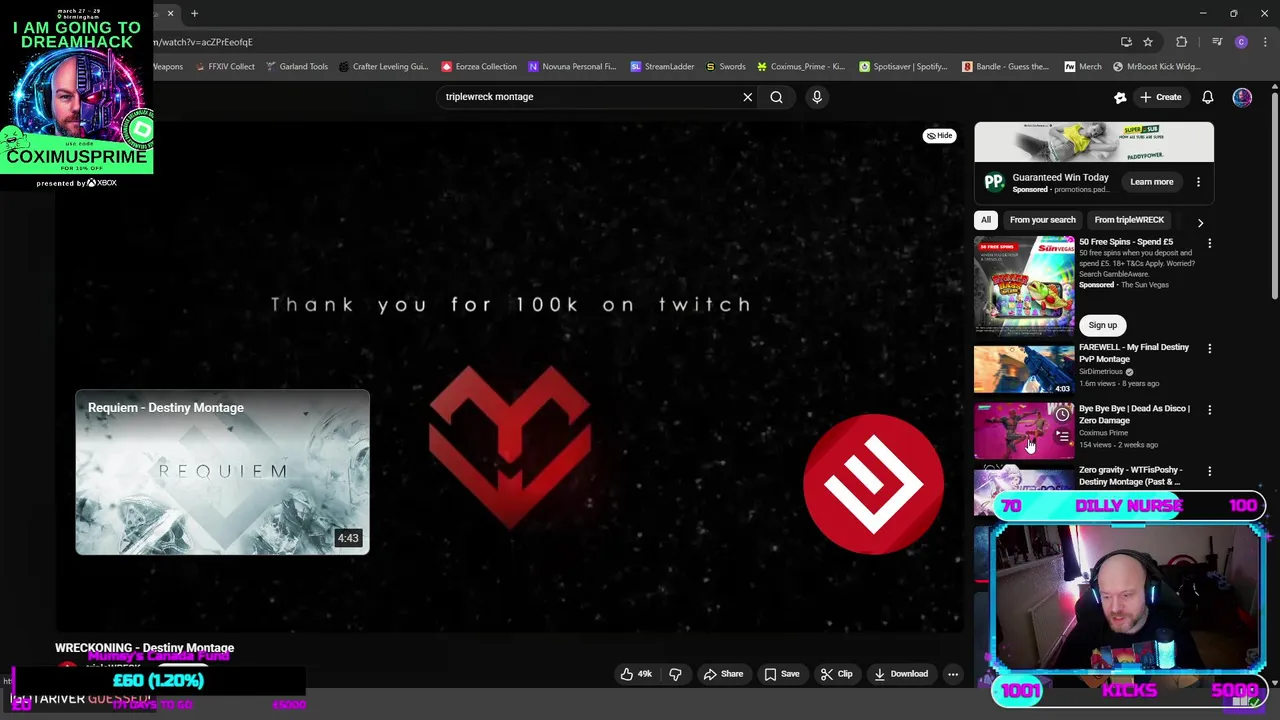
Task: Select the All filter chip
Action: tap(985, 220)
